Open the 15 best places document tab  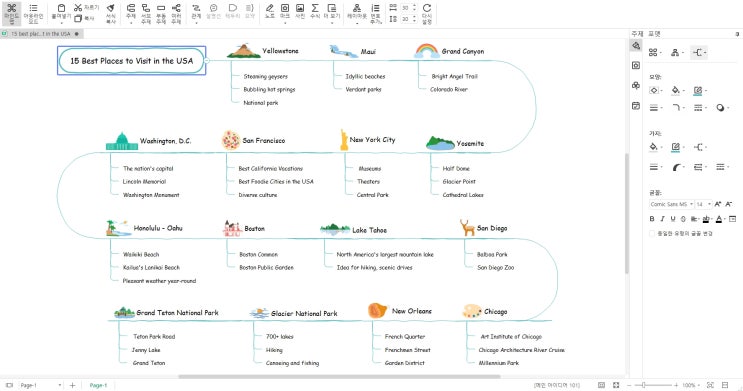[x=41, y=34]
